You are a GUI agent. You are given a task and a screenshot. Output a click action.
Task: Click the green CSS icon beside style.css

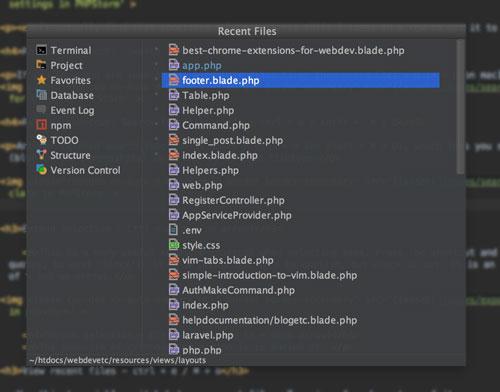click(174, 245)
